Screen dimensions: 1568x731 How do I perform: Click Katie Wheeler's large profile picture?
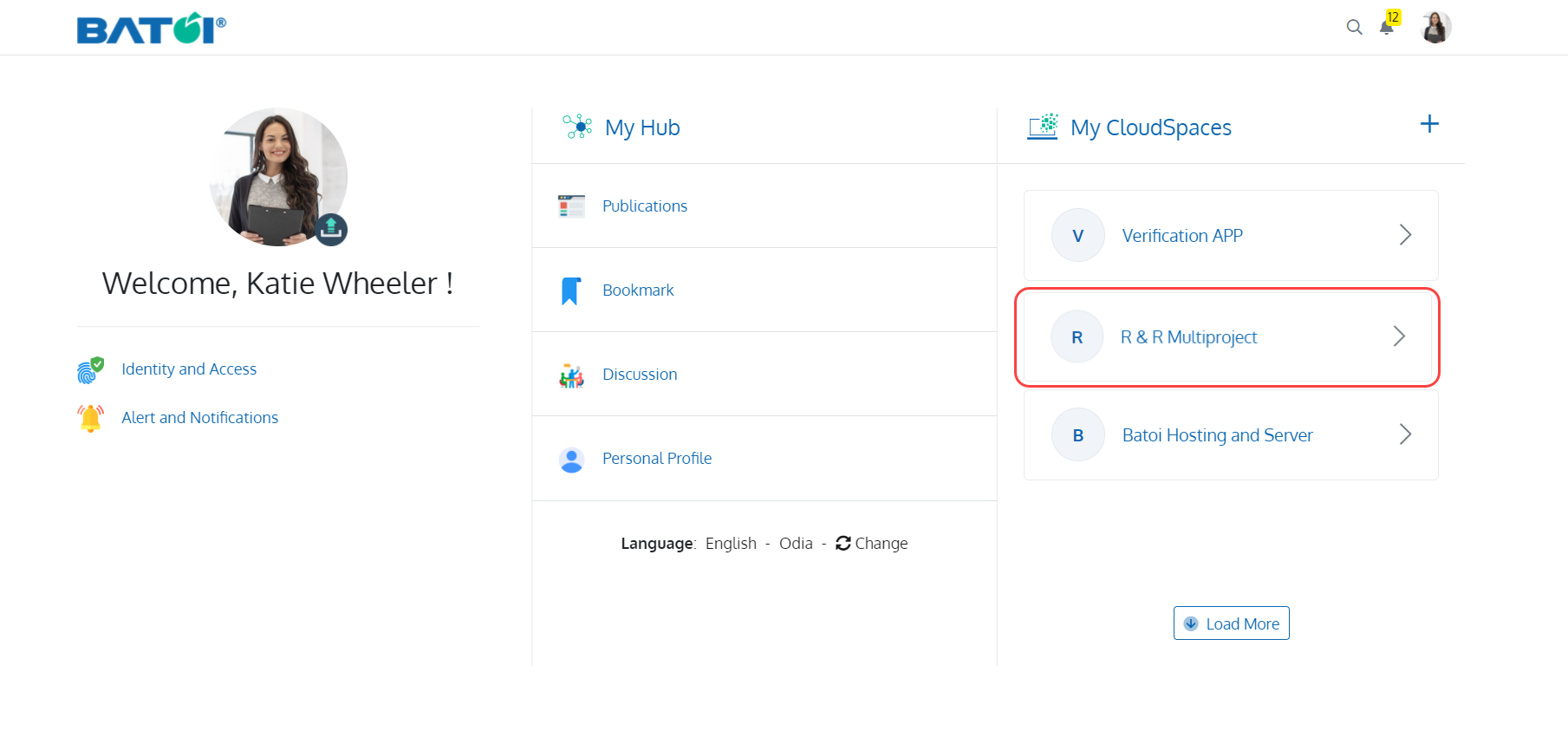pos(278,177)
